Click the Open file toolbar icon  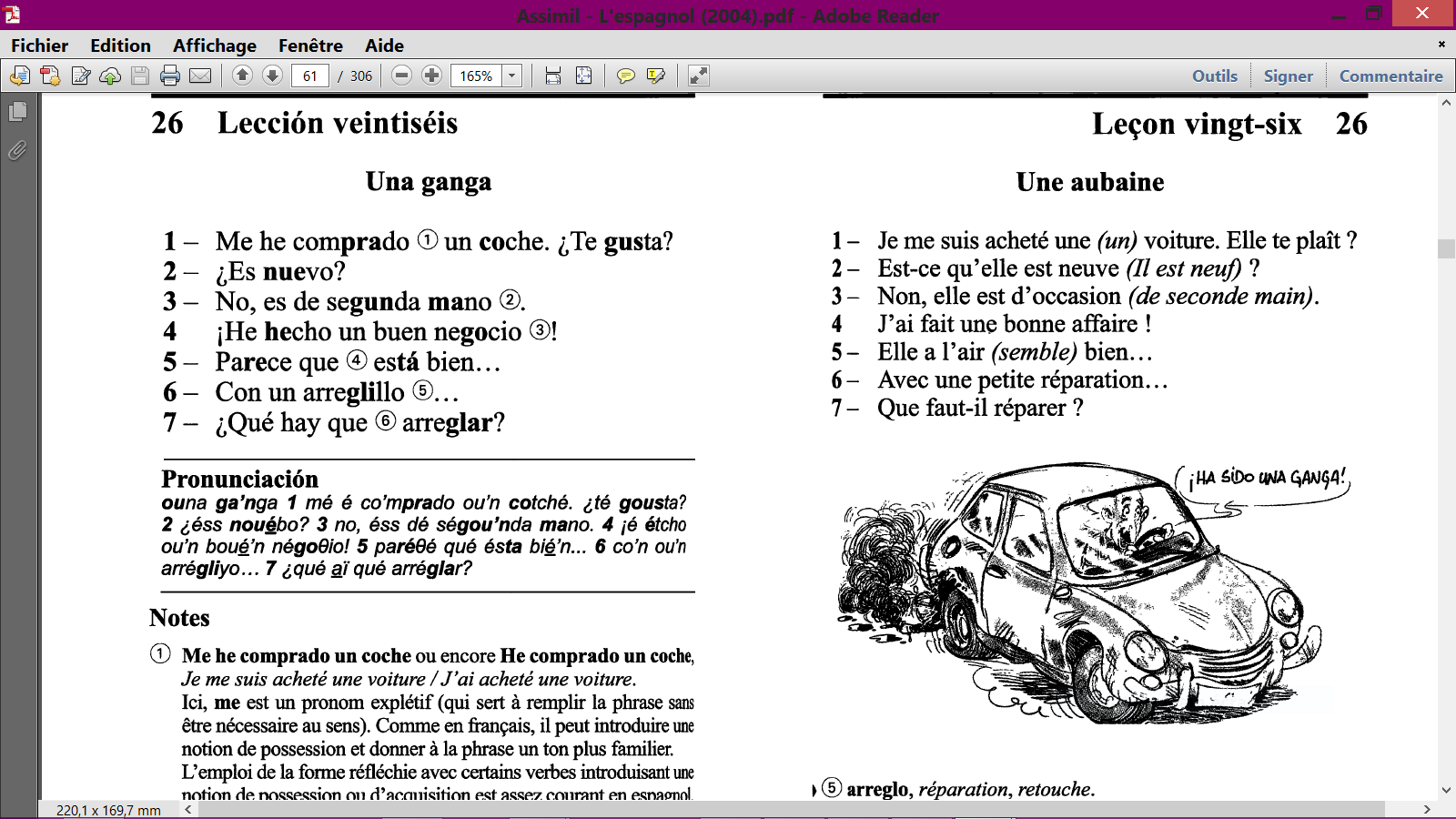pos(20,76)
